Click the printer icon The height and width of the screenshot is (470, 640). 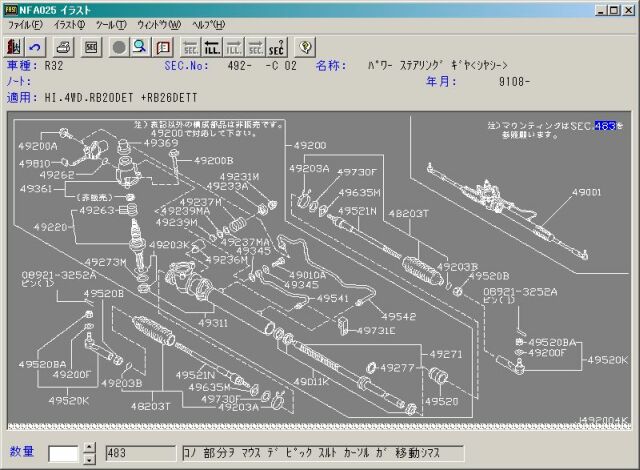63,47
